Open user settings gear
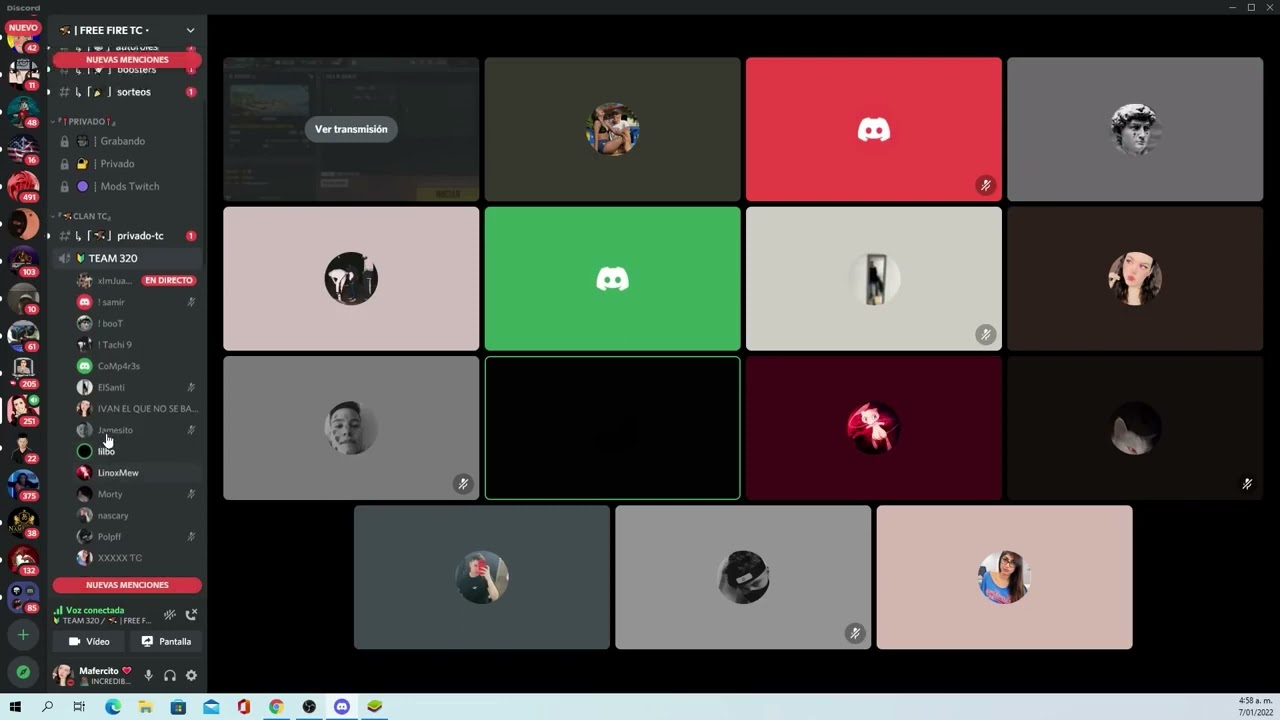Viewport: 1280px width, 720px height. (191, 676)
